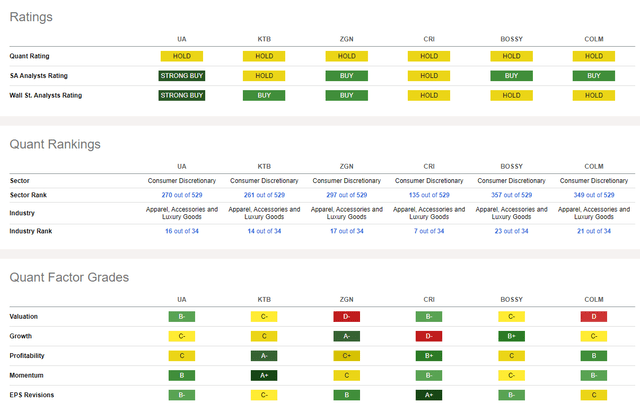Click KTB Profitability grade A- swatch
Viewport: 640px width, 411px height.
264,356
